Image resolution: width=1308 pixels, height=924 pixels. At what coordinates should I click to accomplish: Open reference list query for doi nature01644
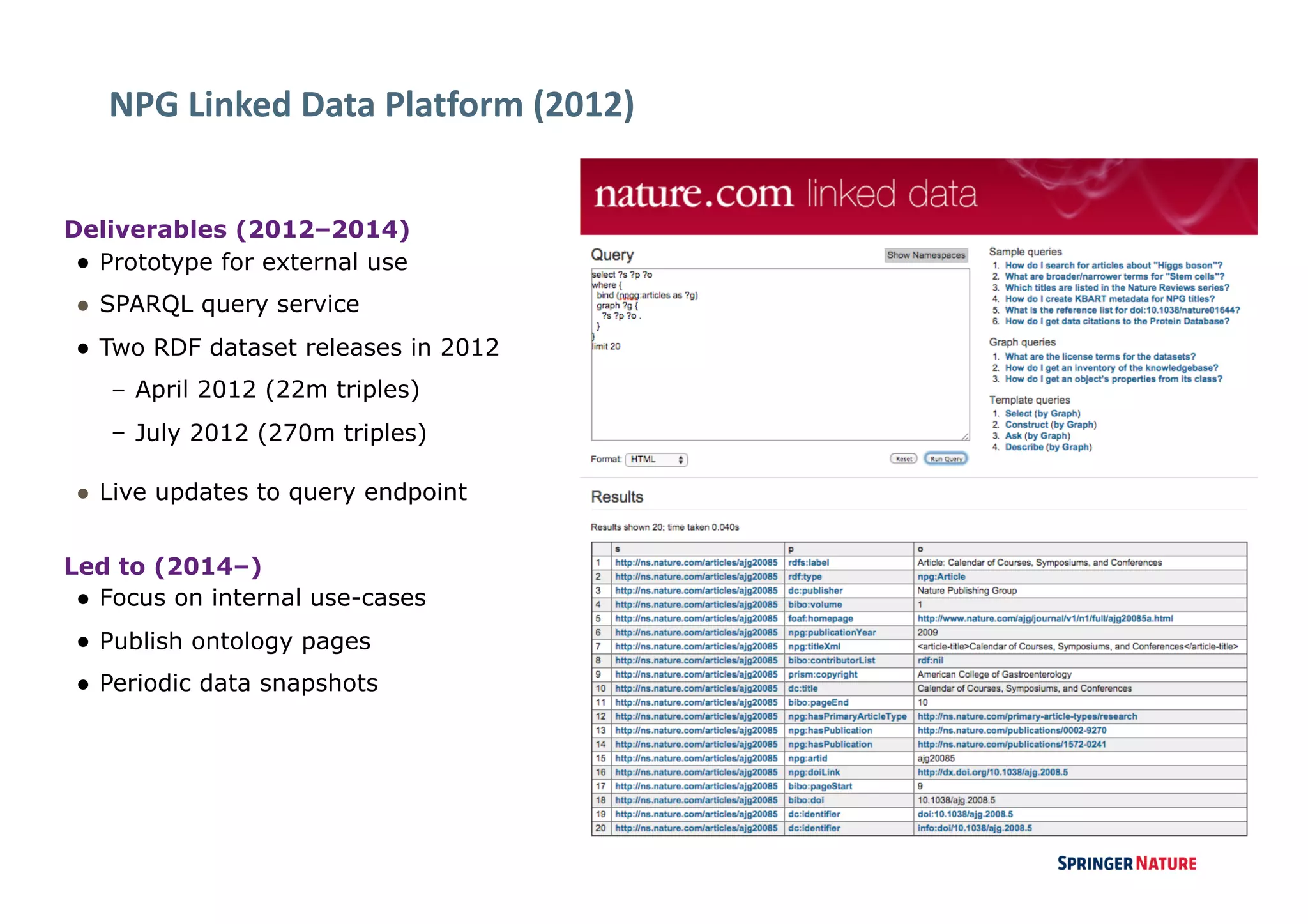tap(1122, 310)
